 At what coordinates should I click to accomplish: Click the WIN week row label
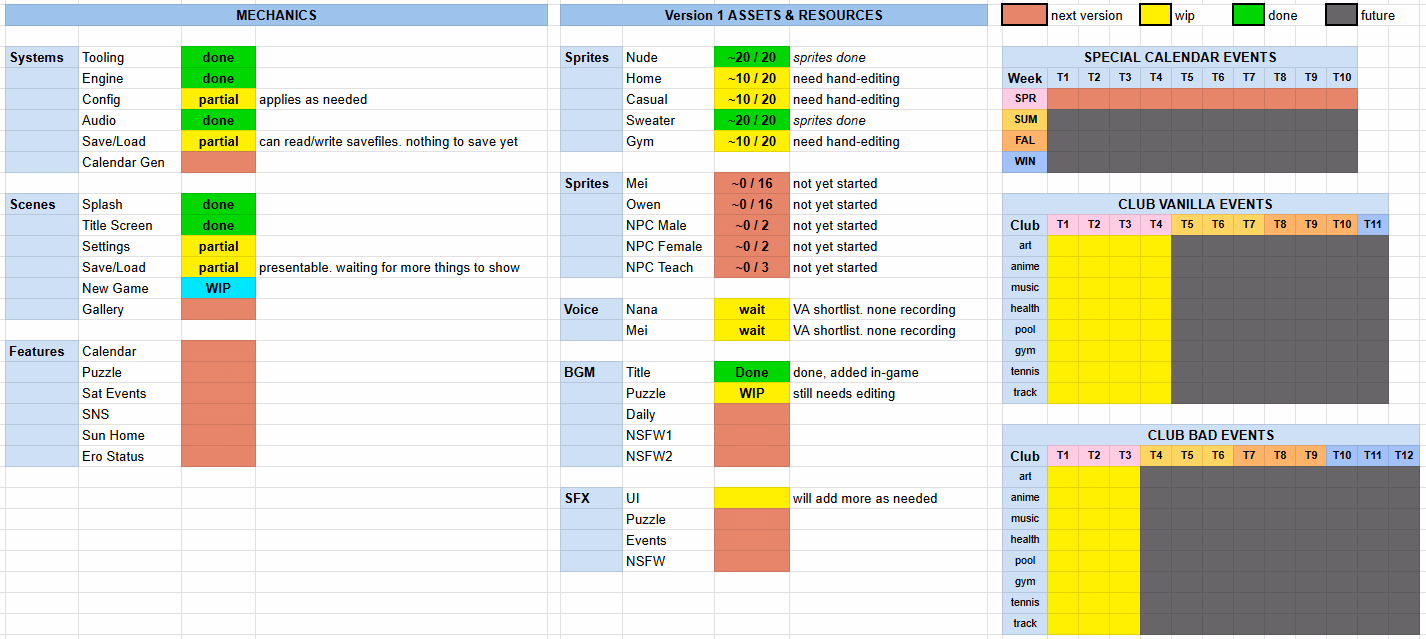pyautogui.click(x=1025, y=162)
